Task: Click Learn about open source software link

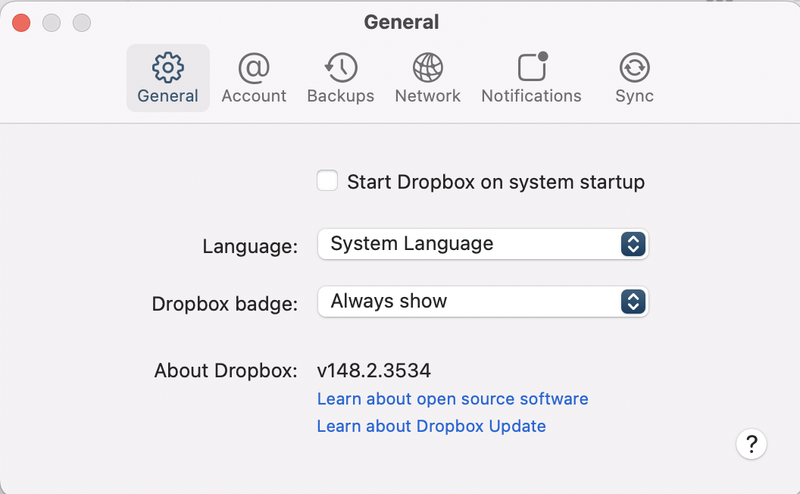Action: 453,399
